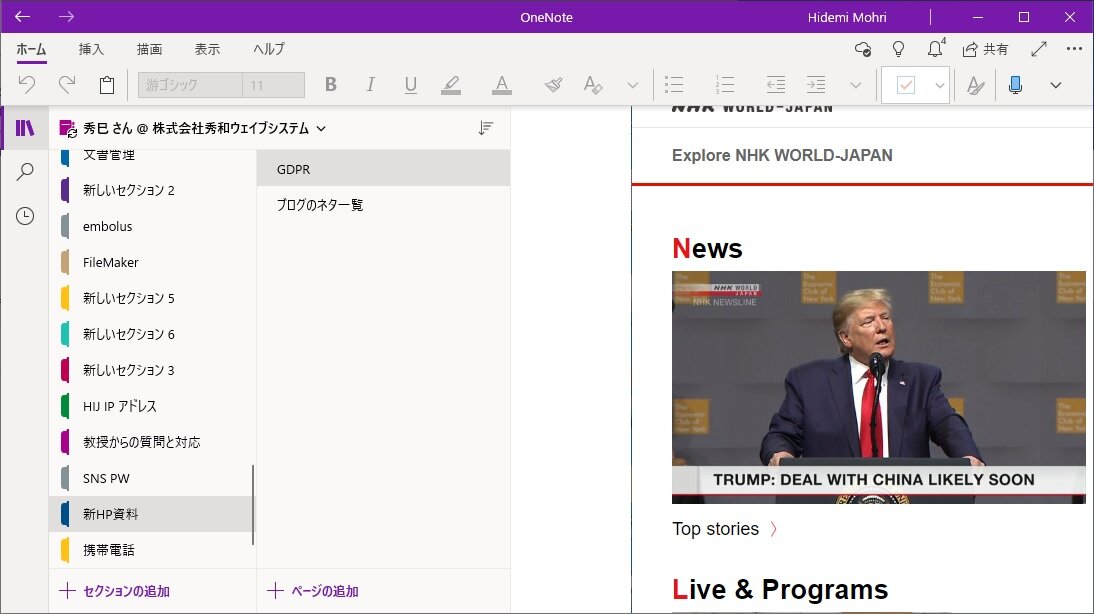Click the bulleted list icon
The width and height of the screenshot is (1094, 614).
pyautogui.click(x=674, y=85)
